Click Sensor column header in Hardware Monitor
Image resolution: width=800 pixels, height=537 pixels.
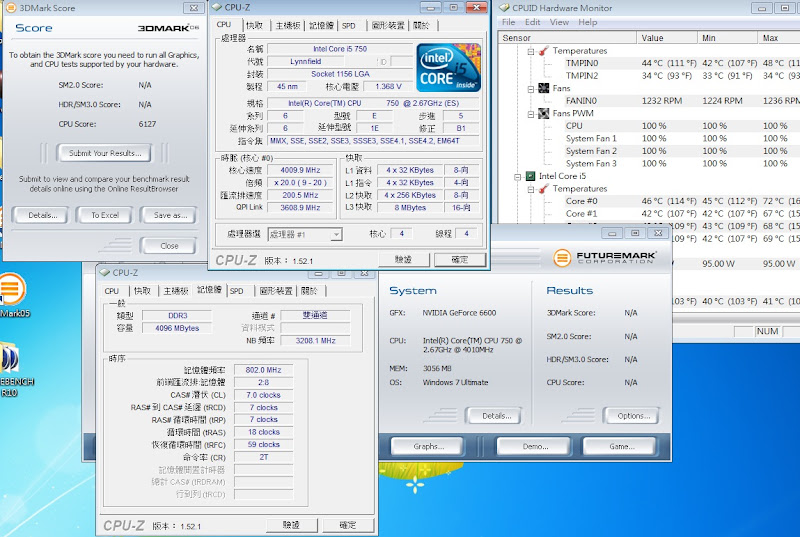point(567,38)
